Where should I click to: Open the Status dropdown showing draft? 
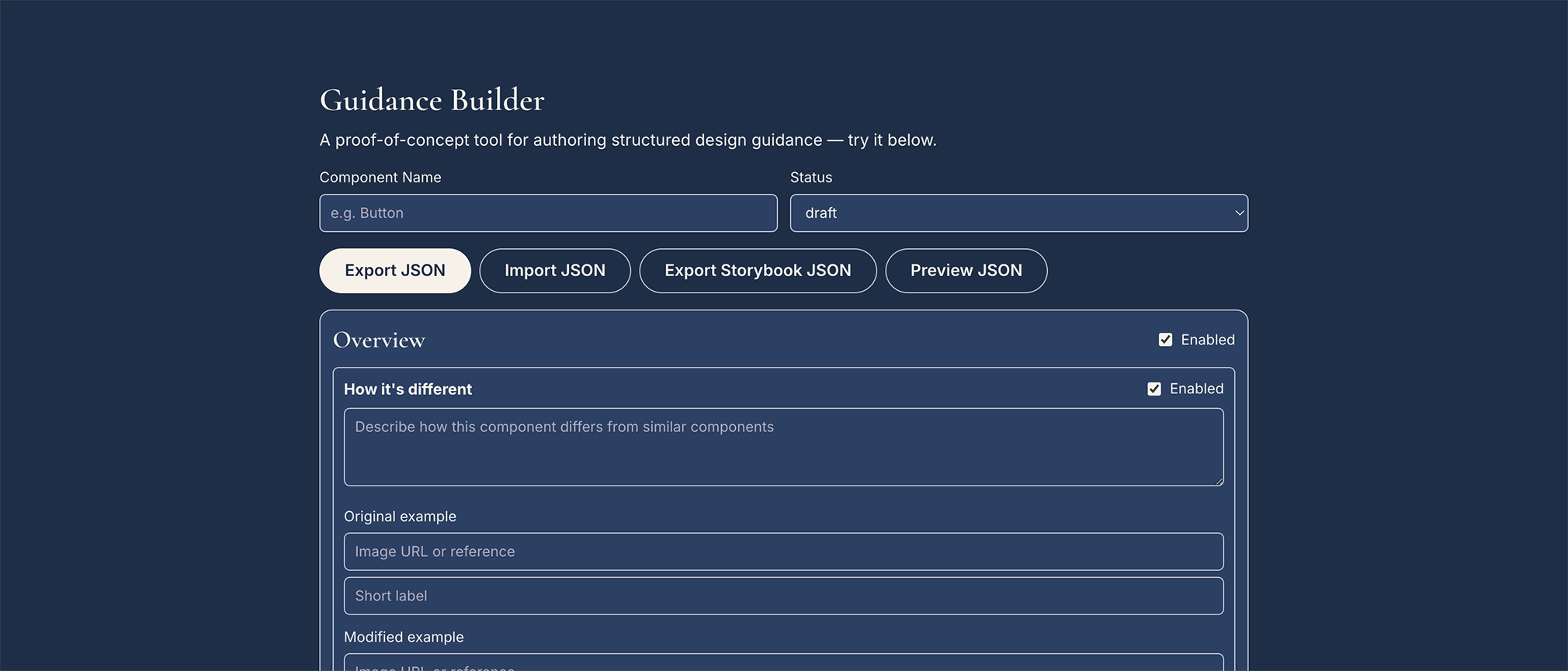tap(1019, 213)
